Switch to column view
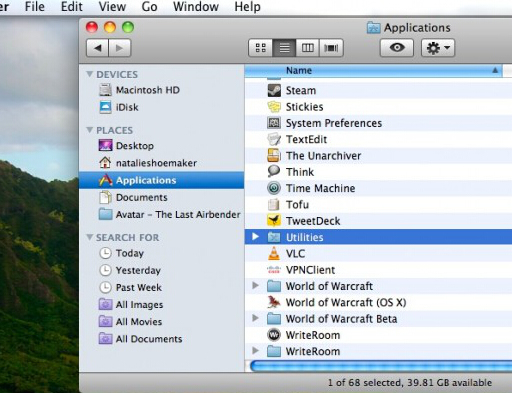The height and width of the screenshot is (393, 512). coord(308,48)
